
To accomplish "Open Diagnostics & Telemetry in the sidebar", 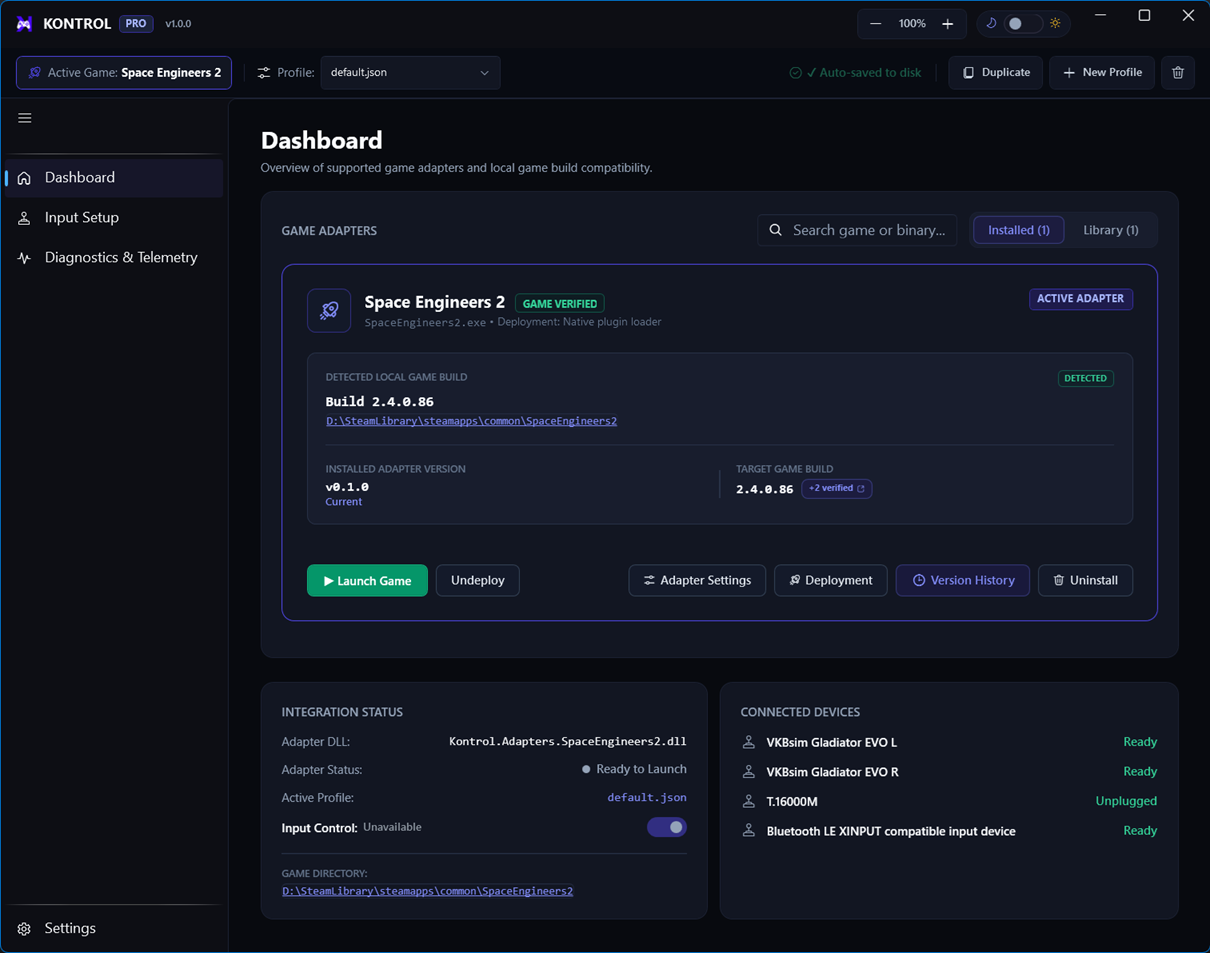I will (x=114, y=257).
